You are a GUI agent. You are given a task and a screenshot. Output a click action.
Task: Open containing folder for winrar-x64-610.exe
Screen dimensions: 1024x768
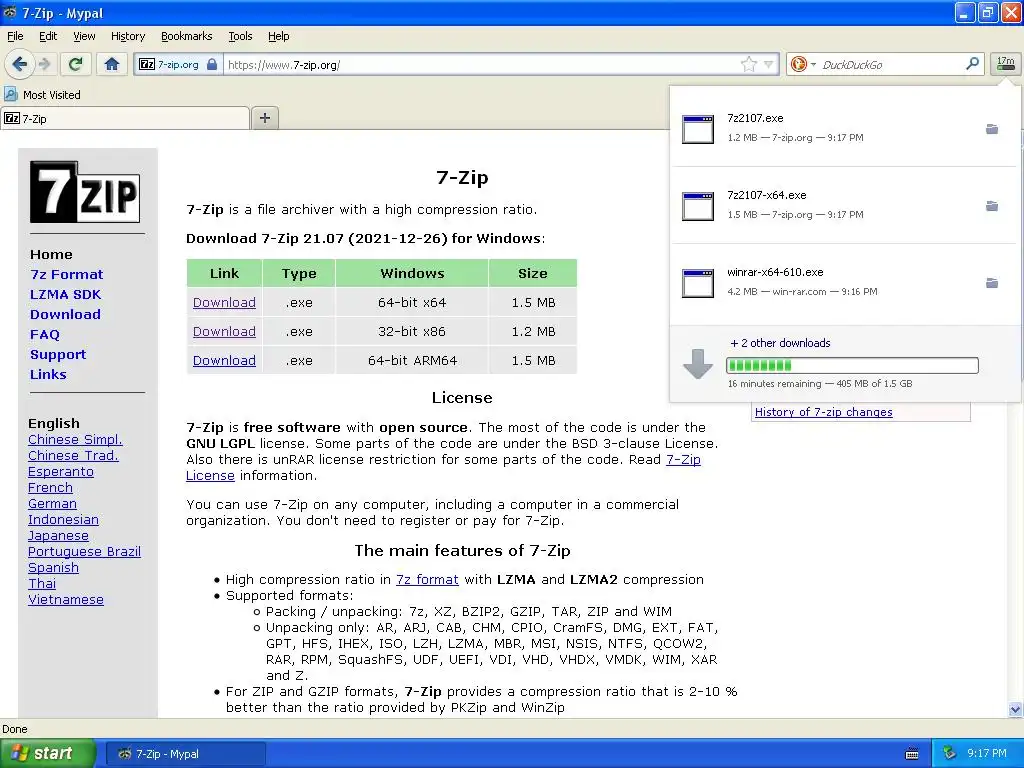[x=991, y=283]
